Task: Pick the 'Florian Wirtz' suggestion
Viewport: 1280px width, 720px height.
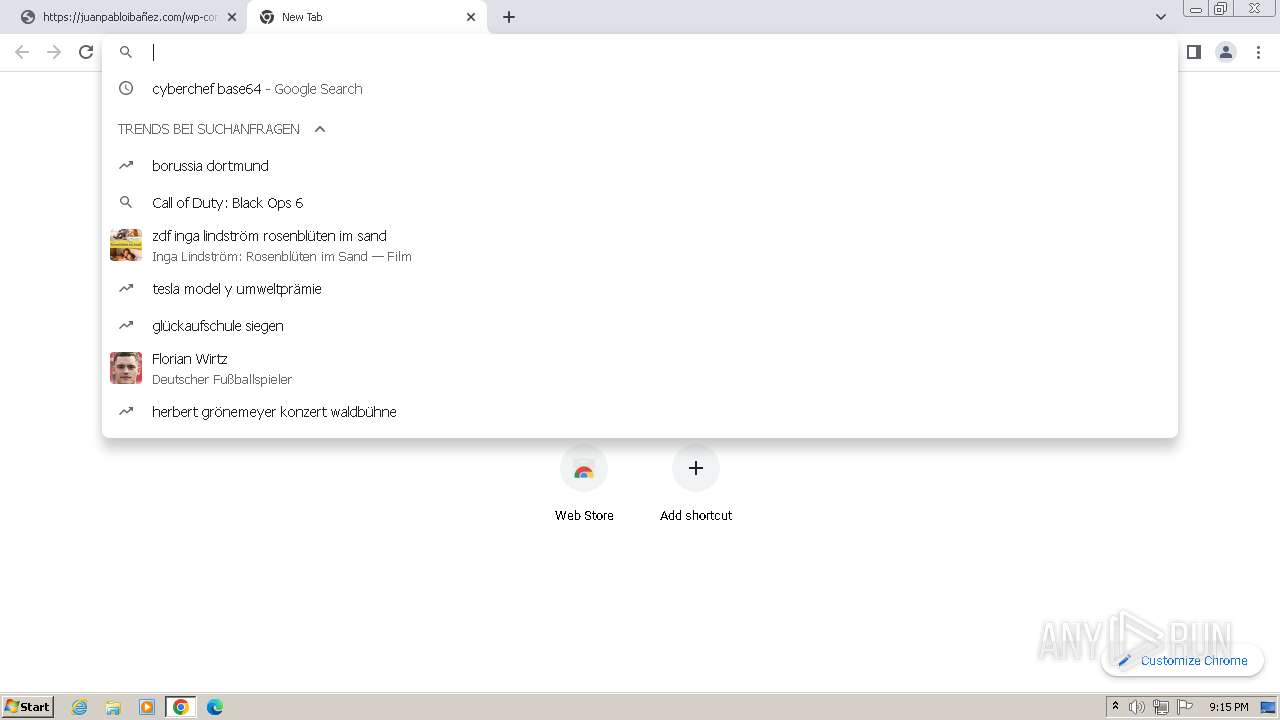Action: click(640, 368)
